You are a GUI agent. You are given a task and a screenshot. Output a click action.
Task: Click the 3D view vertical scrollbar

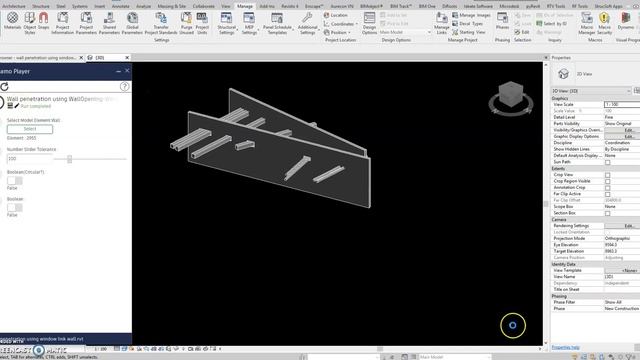point(546,203)
